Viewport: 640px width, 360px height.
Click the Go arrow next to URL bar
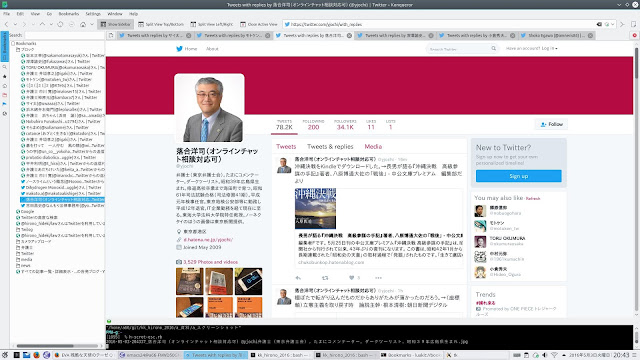pyautogui.click(x=622, y=24)
